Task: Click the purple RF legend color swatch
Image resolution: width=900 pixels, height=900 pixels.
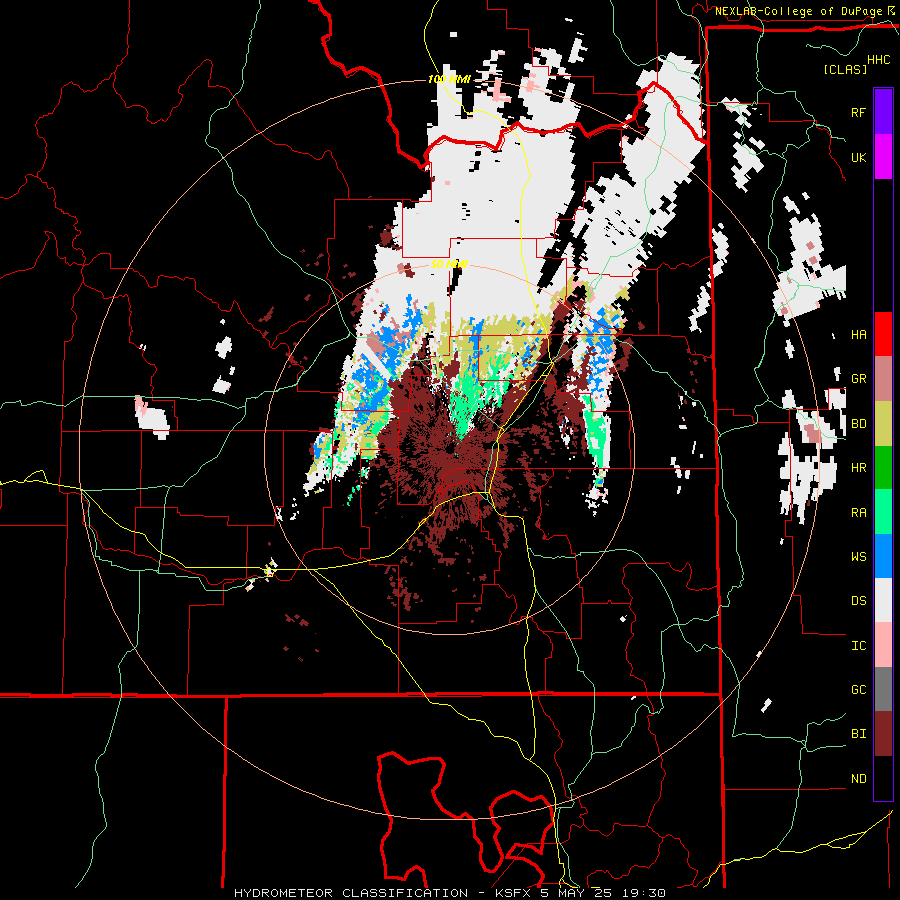Action: click(x=883, y=112)
